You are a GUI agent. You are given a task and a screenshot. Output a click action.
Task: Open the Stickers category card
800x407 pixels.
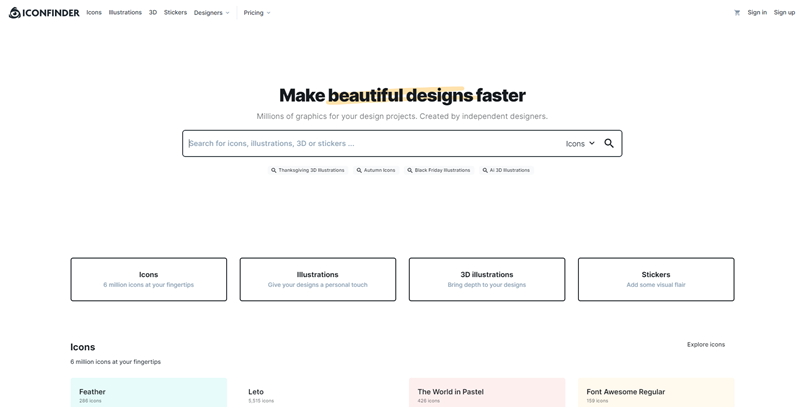tap(656, 279)
